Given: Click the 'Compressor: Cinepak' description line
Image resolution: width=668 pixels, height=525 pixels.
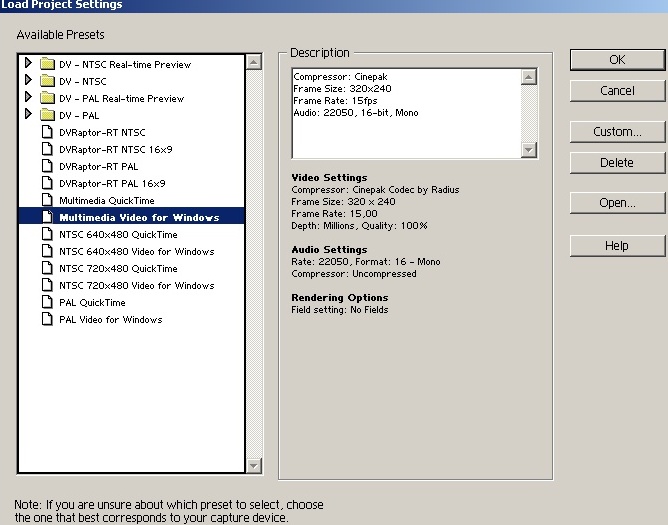Looking at the screenshot, I should point(340,77).
